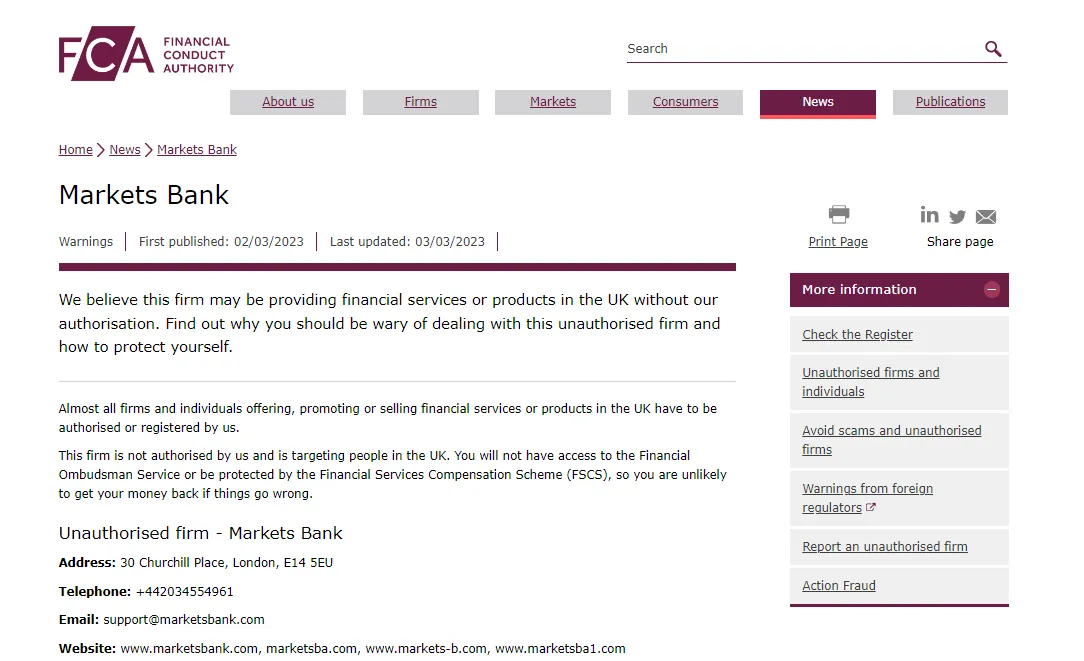Image resolution: width=1084 pixels, height=661 pixels.
Task: Open Check the Register link
Action: [x=857, y=335]
